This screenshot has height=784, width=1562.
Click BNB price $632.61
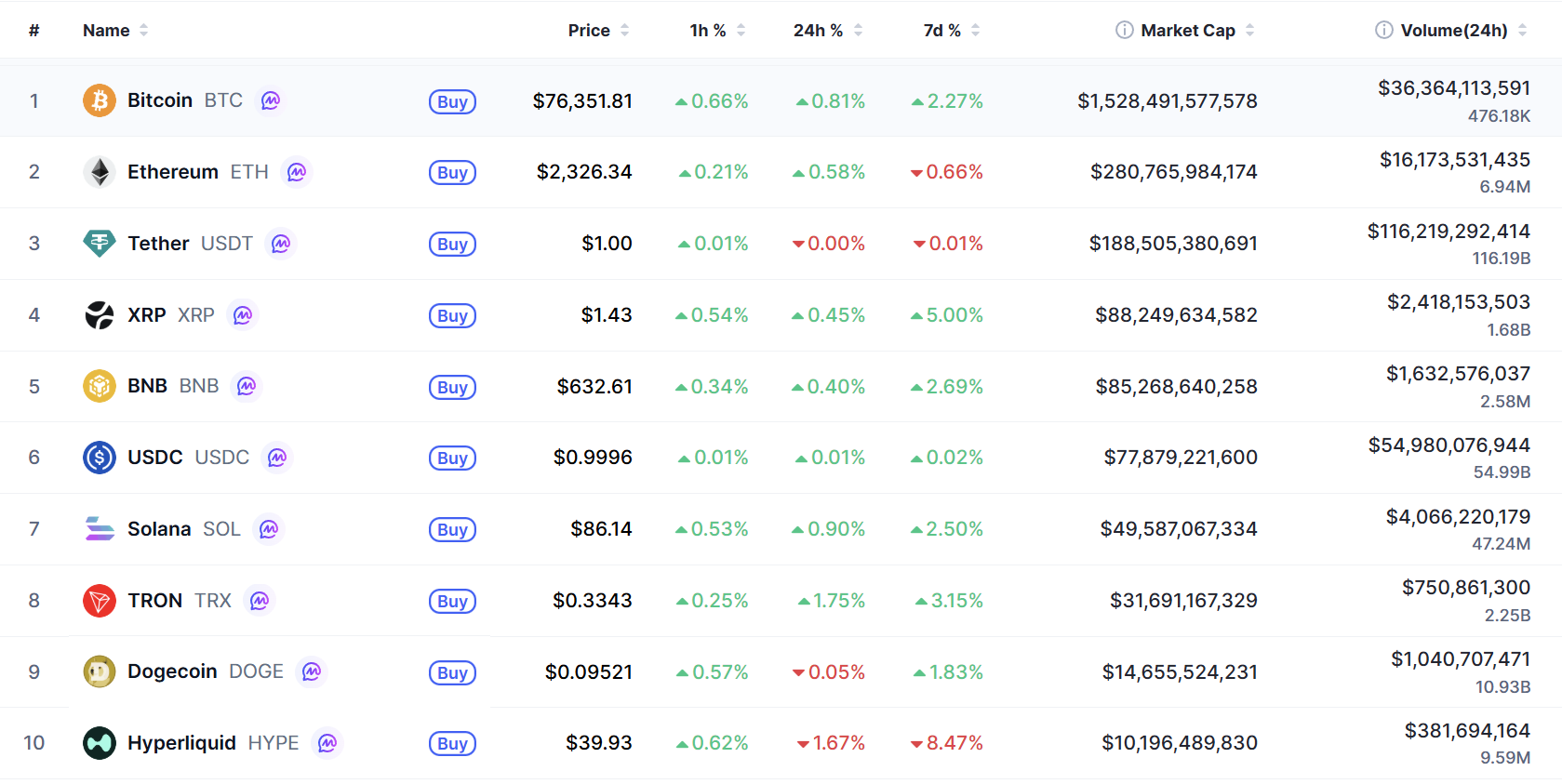pyautogui.click(x=594, y=386)
